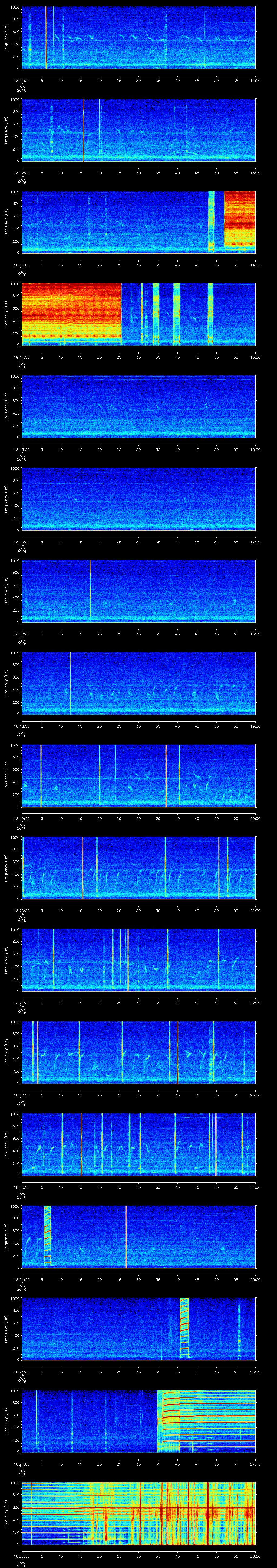
Task: Click the 1000 Hz tick of the 18:15:00 spectrogram
Action: click(15, 376)
